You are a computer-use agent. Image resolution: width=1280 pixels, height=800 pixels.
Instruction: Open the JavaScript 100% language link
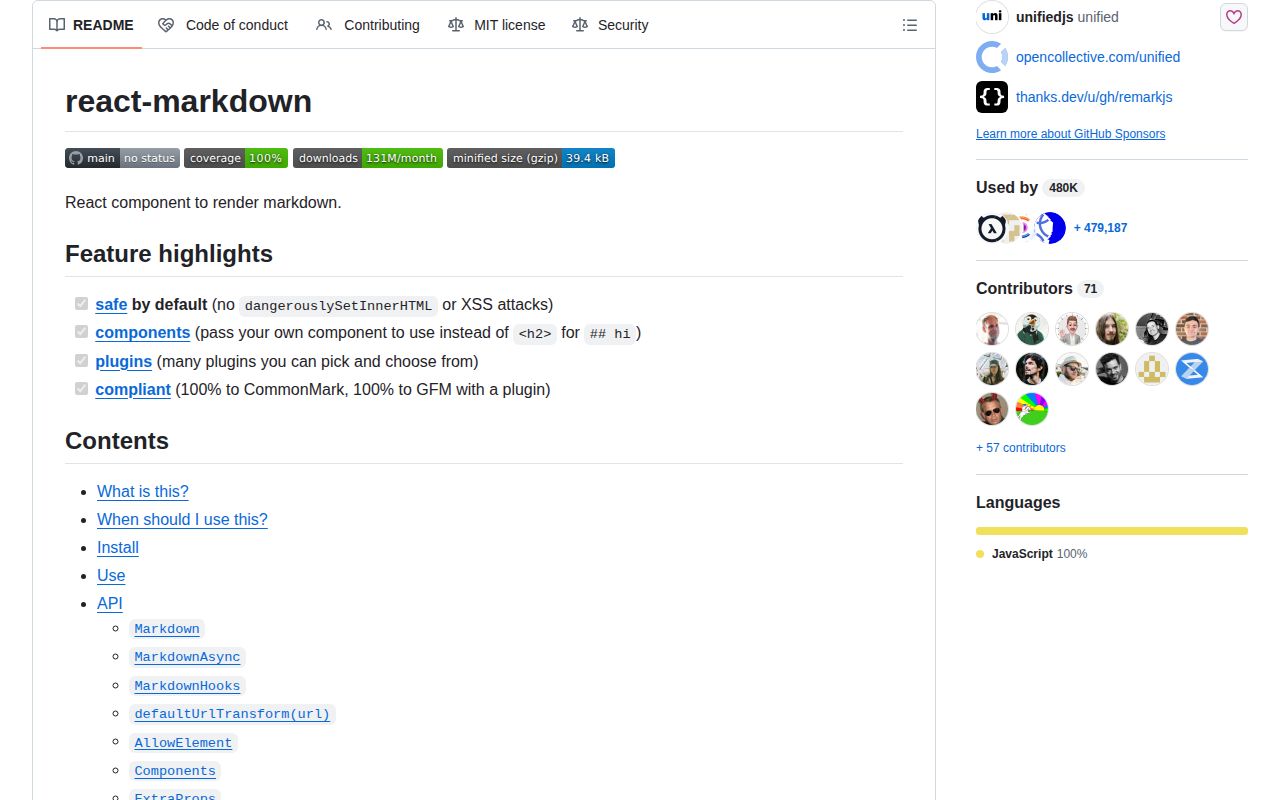click(1032, 554)
